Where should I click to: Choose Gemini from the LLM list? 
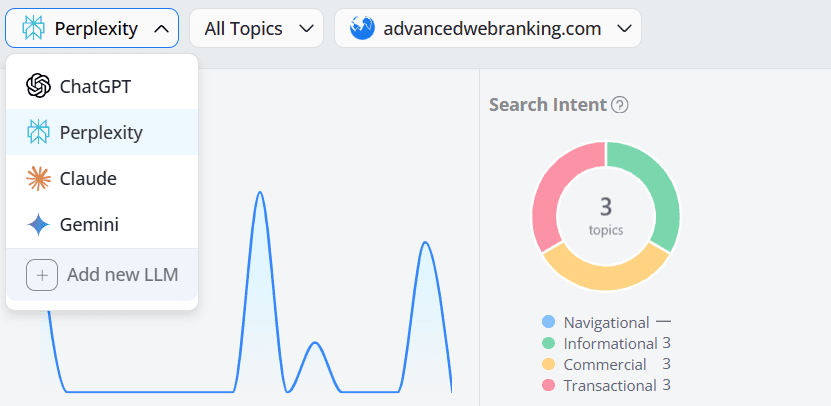[102, 225]
